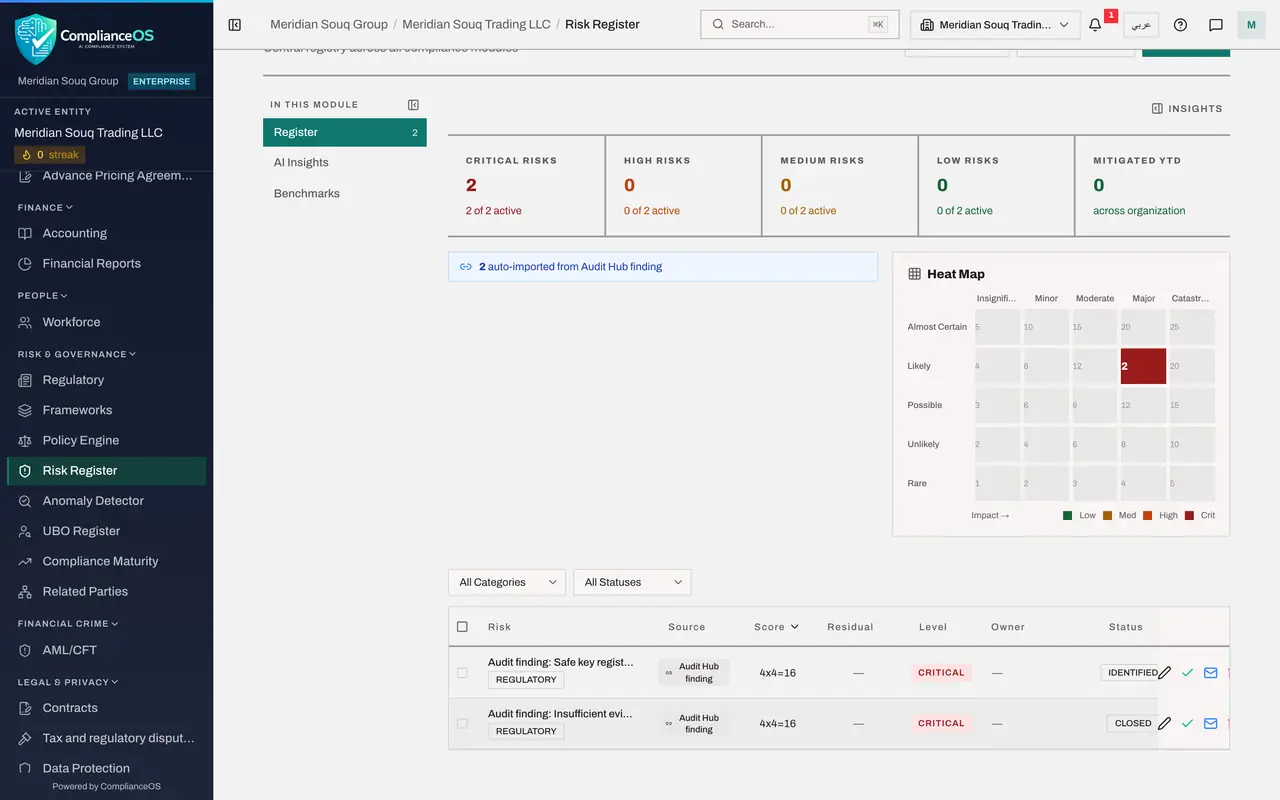Image resolution: width=1280 pixels, height=800 pixels.
Task: Sort the table by Score column
Action: tap(776, 627)
